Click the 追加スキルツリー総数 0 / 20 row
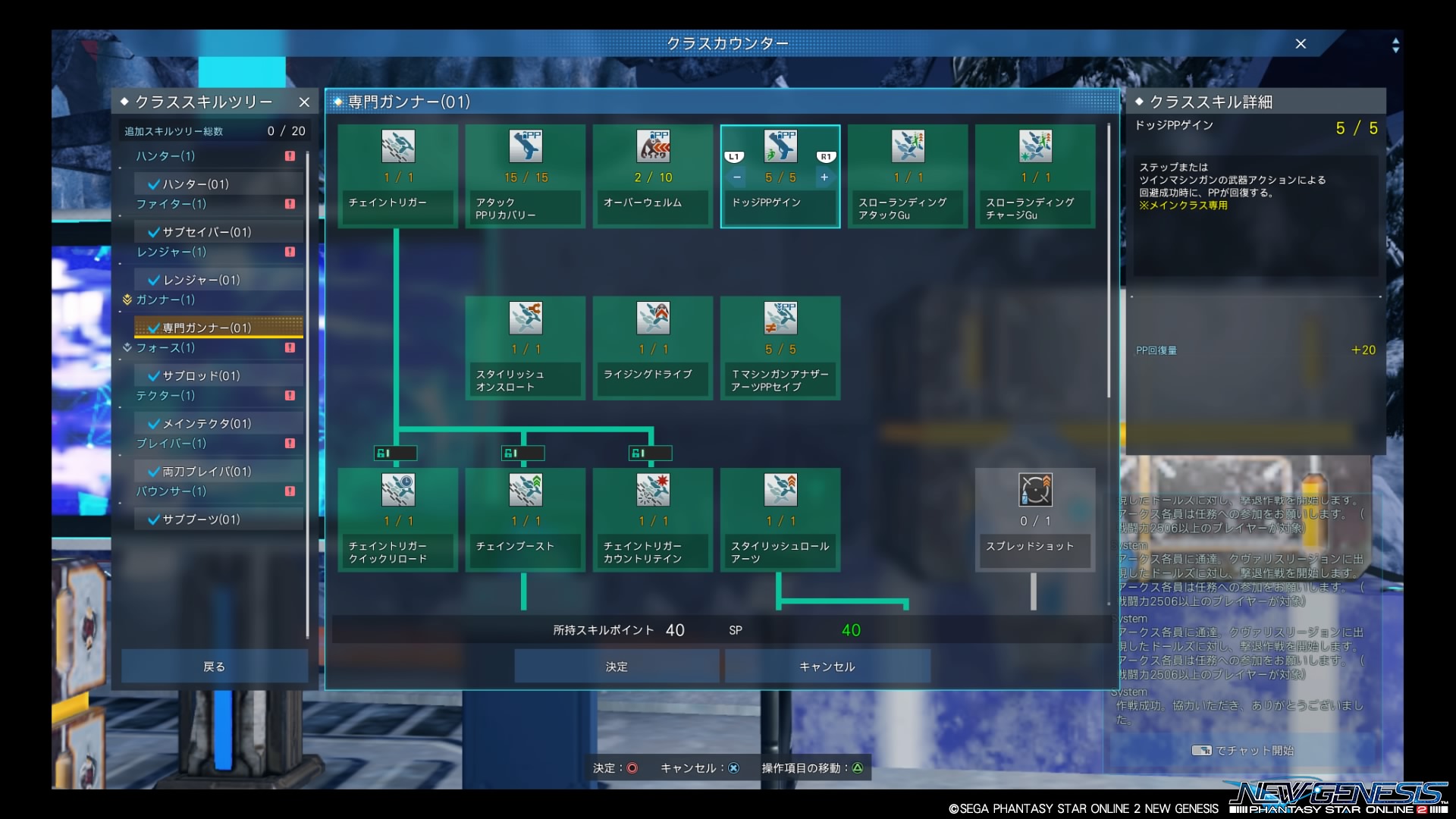 [214, 131]
